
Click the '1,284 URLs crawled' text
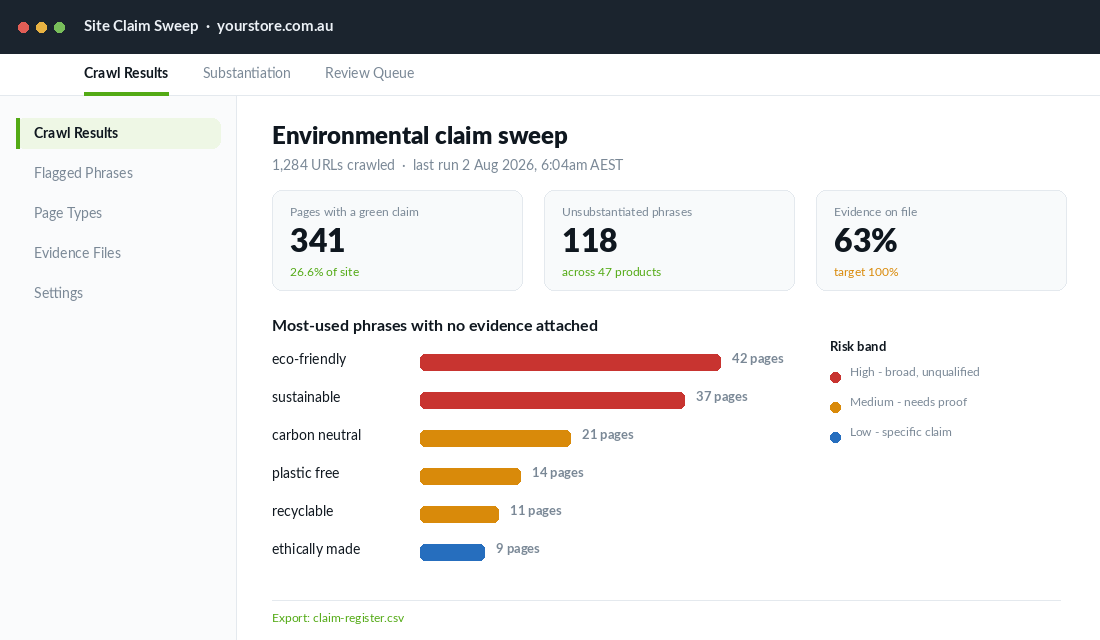[x=333, y=165]
